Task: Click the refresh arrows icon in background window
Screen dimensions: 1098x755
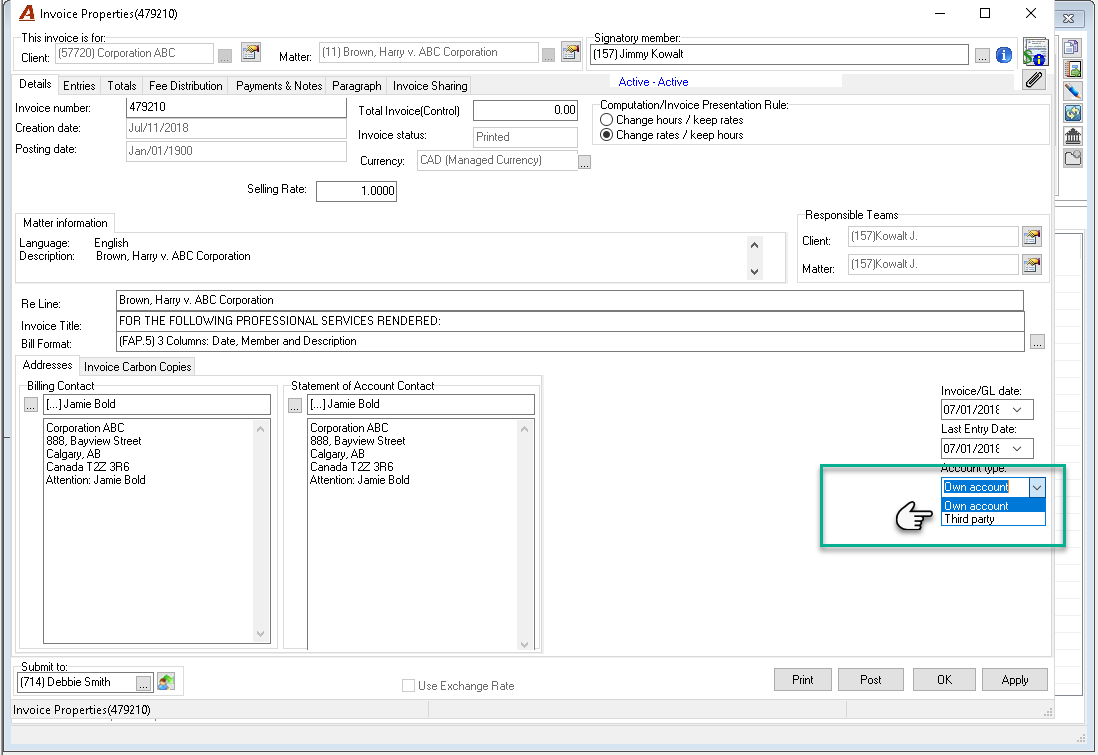Action: [x=1072, y=113]
